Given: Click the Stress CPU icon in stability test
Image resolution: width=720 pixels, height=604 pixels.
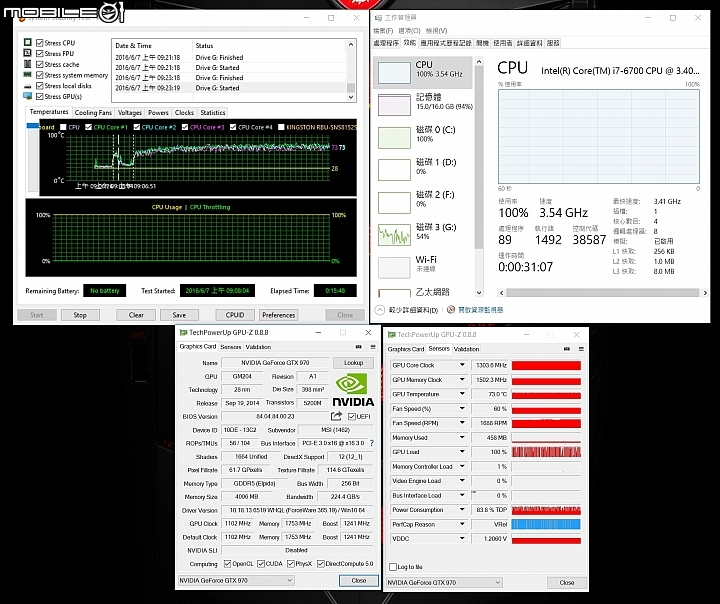Looking at the screenshot, I should [28, 42].
